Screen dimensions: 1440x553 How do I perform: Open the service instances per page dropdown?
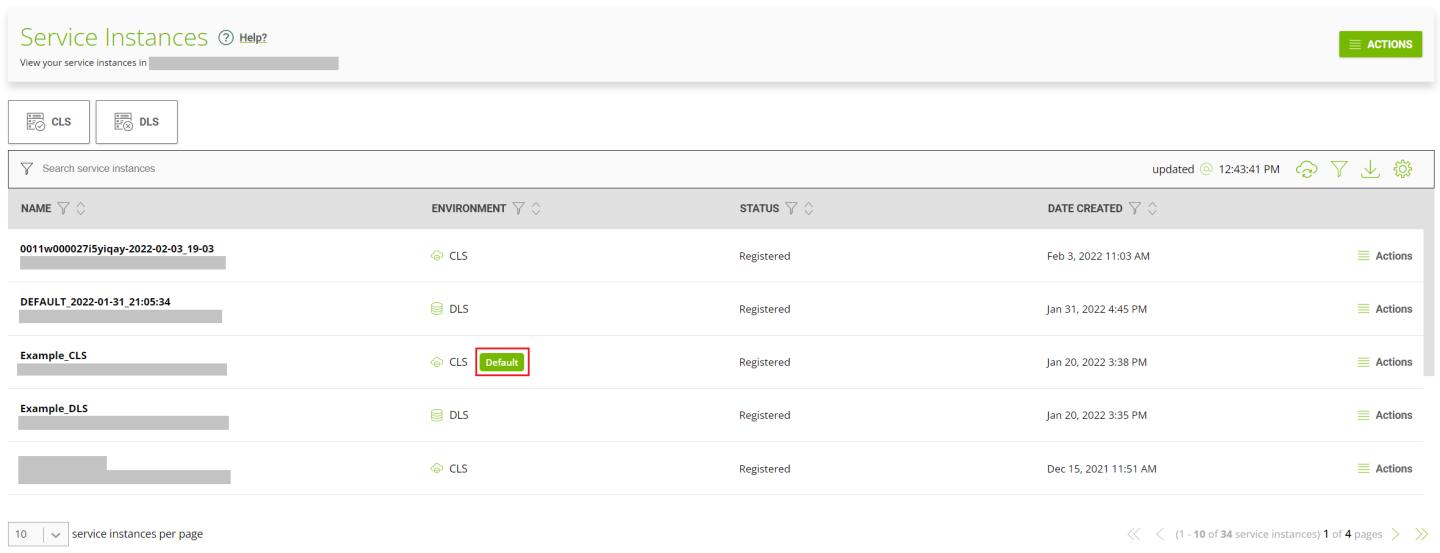38,534
